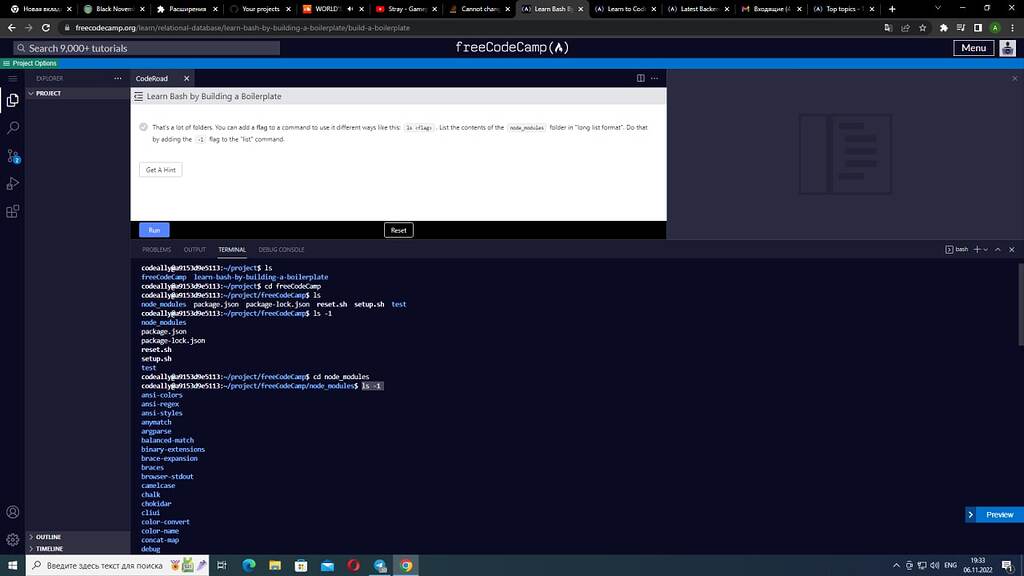Open the bash terminal dropdown chevron

986,250
